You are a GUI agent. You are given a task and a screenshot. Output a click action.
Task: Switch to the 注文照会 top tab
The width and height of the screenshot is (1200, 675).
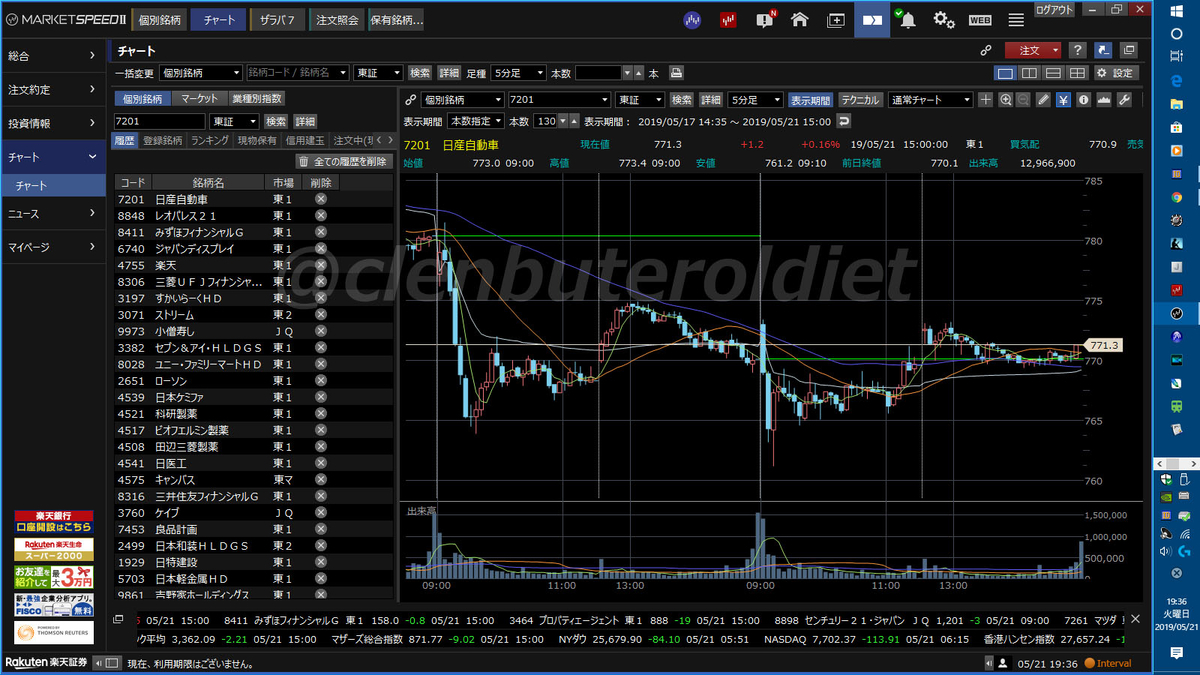click(x=336, y=19)
